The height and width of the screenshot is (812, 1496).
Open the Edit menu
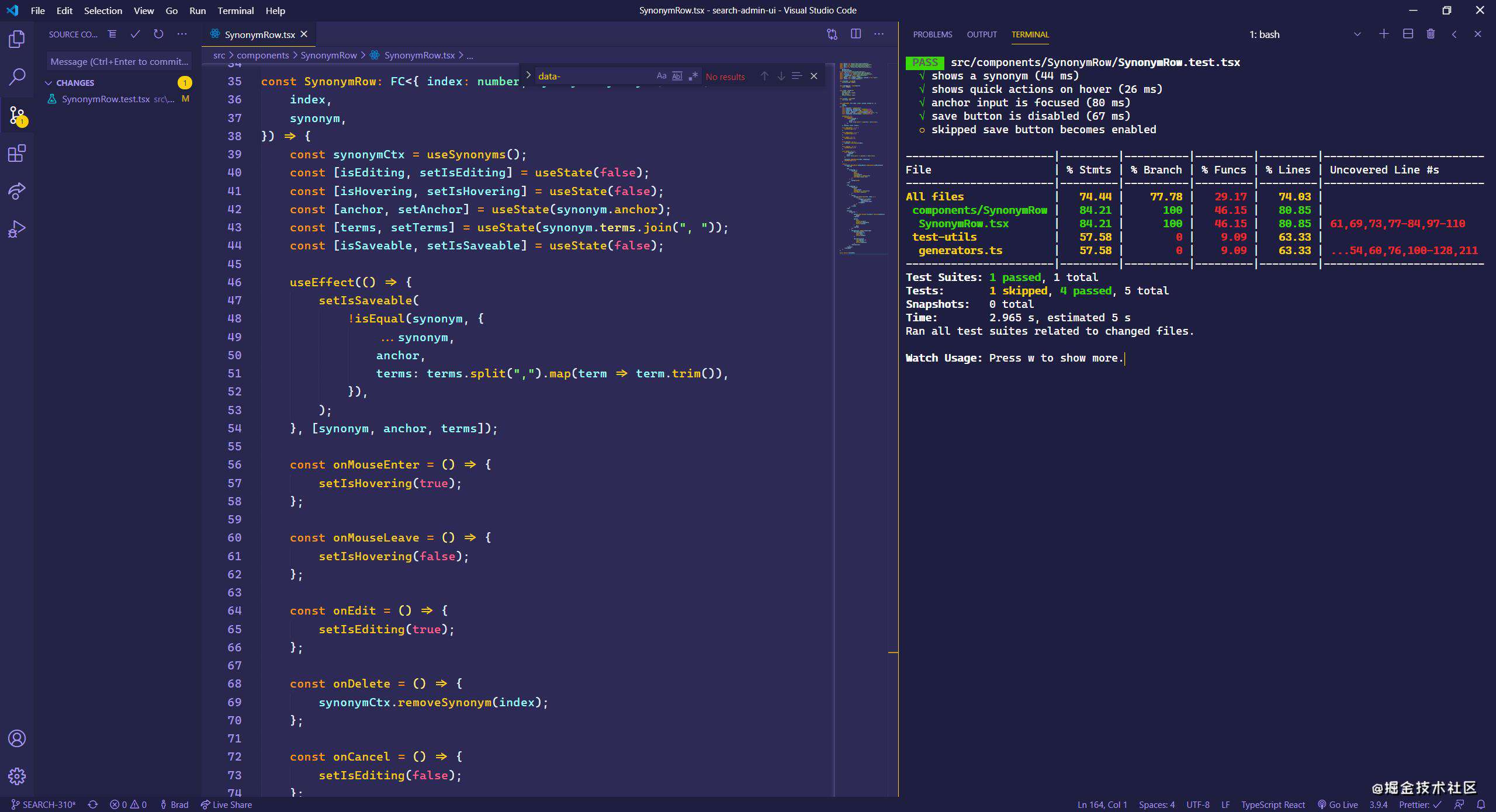click(64, 11)
